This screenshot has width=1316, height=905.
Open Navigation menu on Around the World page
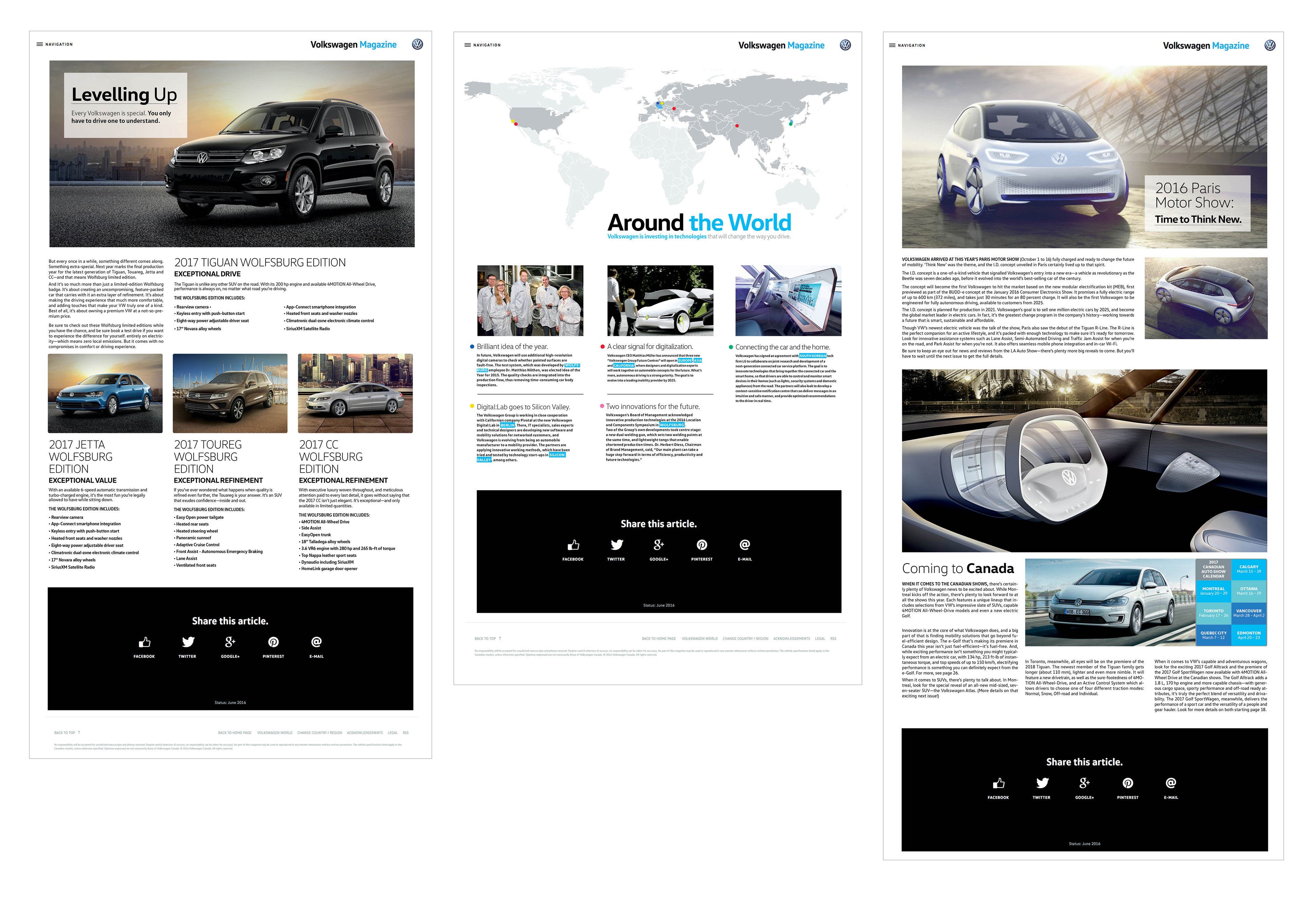[467, 45]
